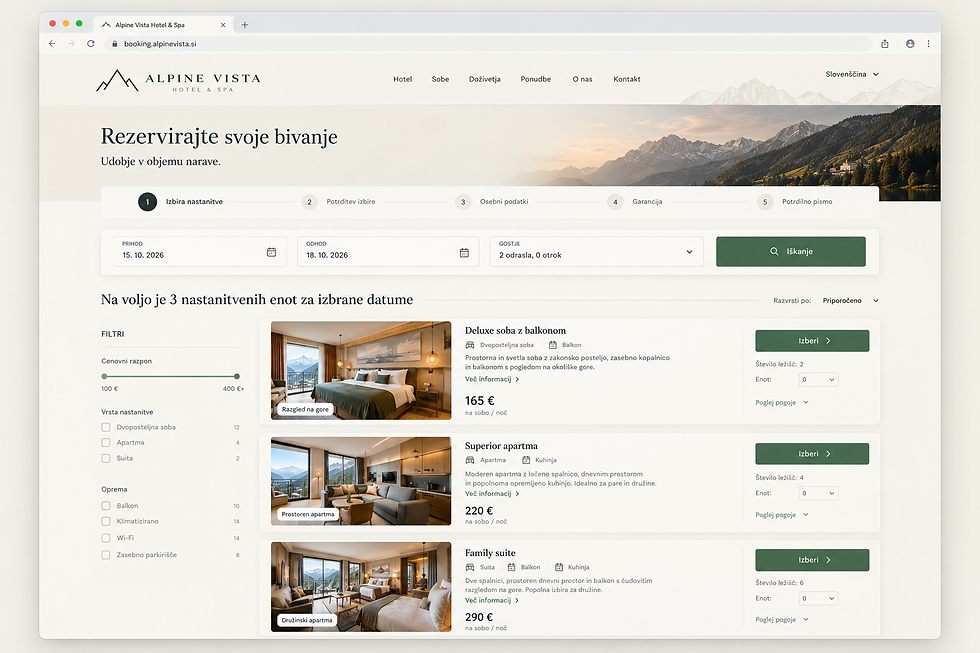Click the bed icon beside Apartma tag
Viewport: 980px width, 653px height.
(470, 460)
